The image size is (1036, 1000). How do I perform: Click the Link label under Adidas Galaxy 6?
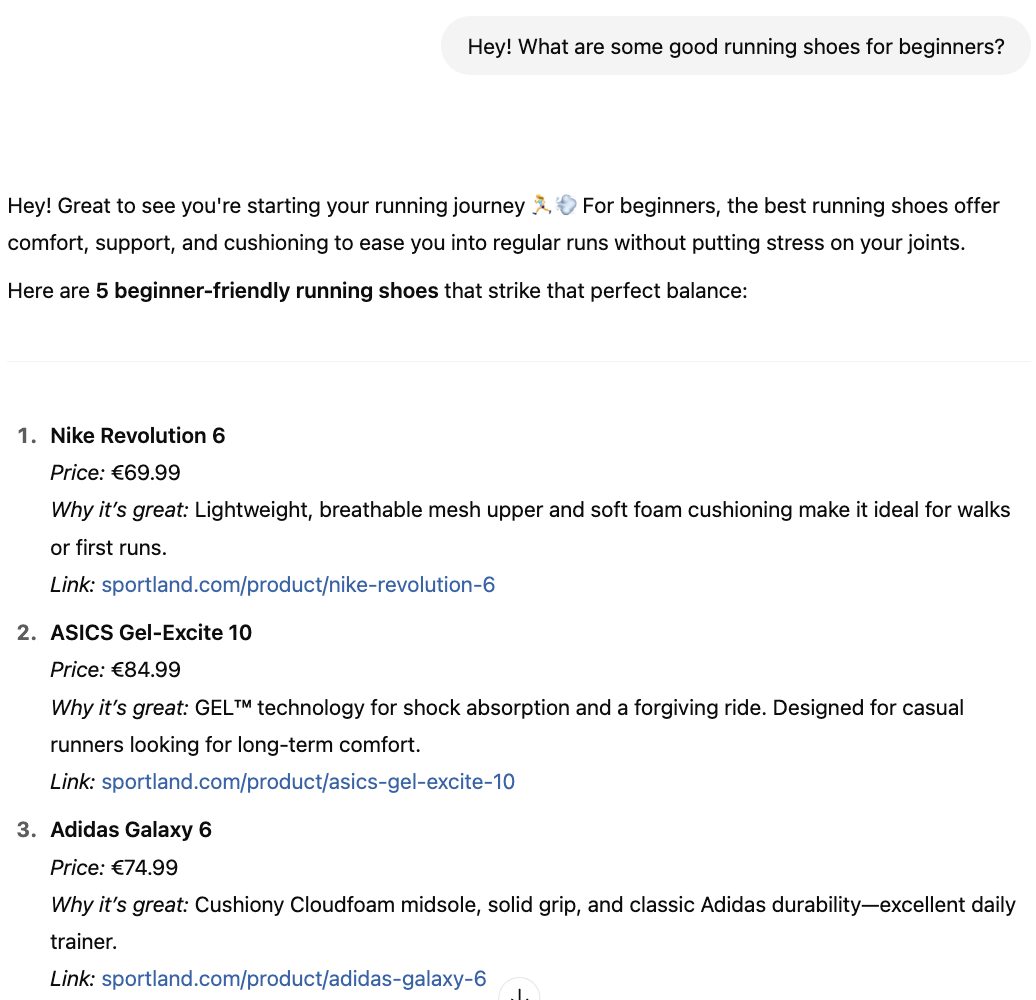73,978
